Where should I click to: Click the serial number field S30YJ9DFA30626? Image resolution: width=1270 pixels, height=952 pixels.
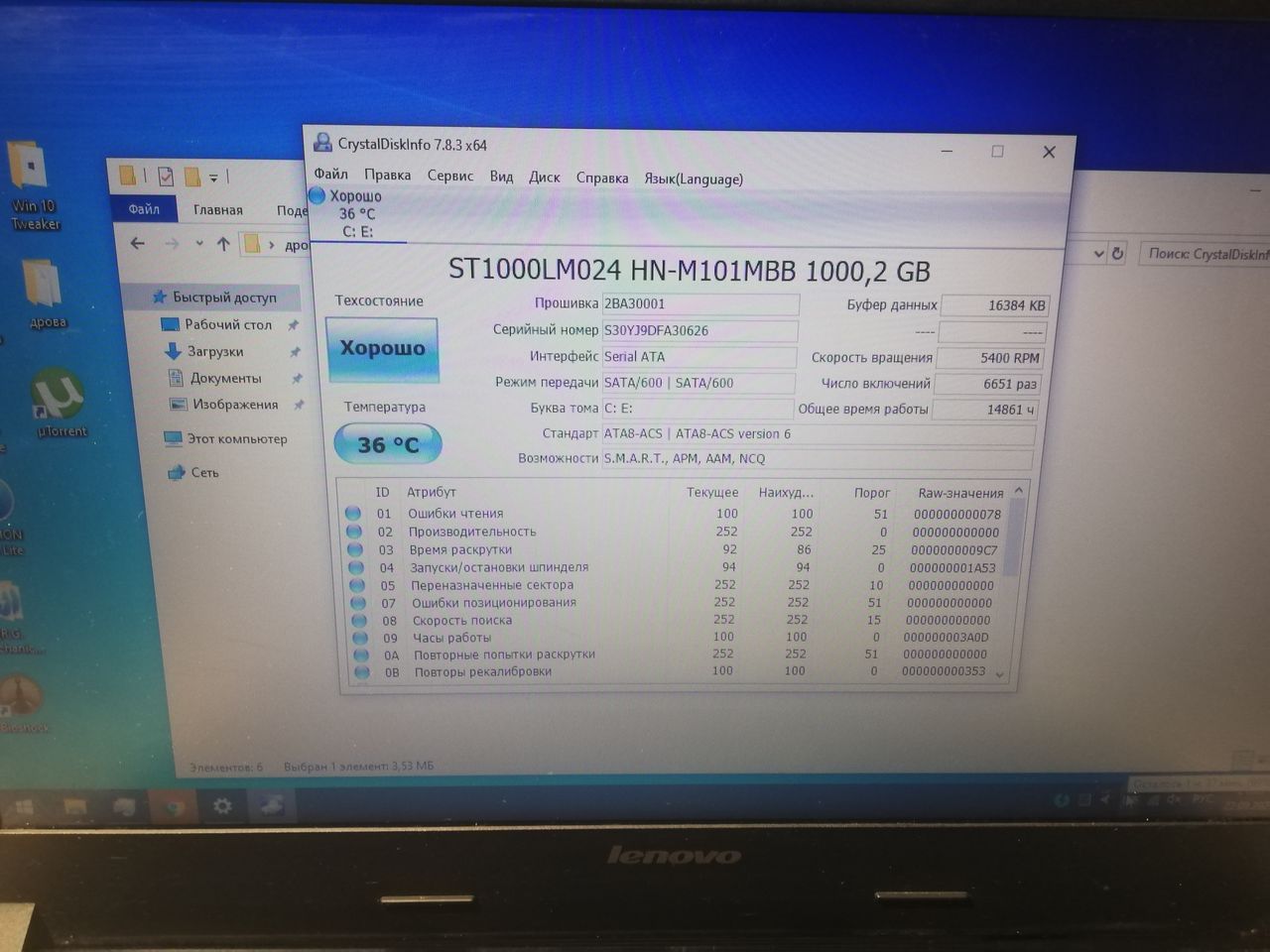[x=699, y=330]
